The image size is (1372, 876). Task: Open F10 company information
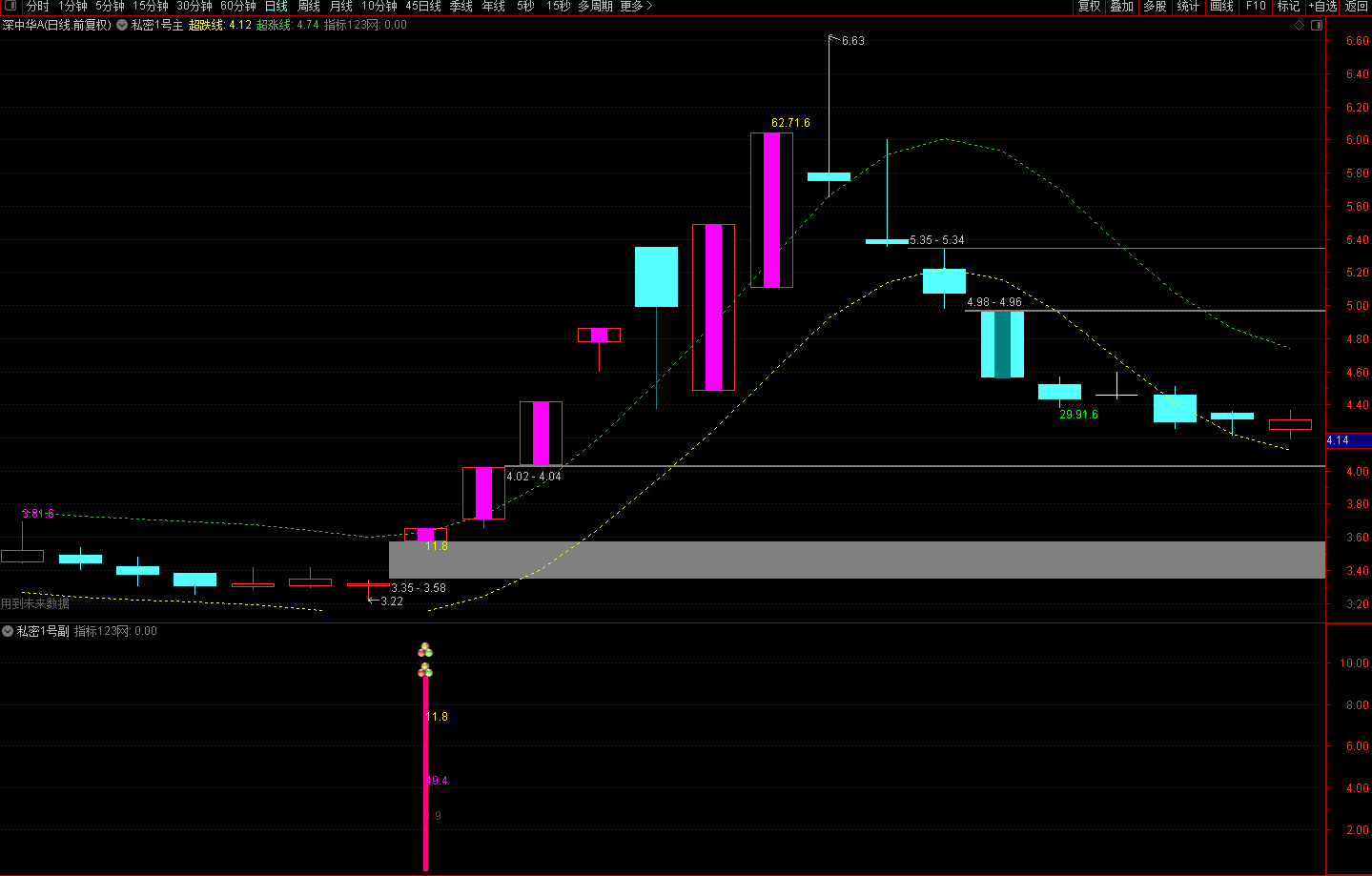pyautogui.click(x=1256, y=6)
